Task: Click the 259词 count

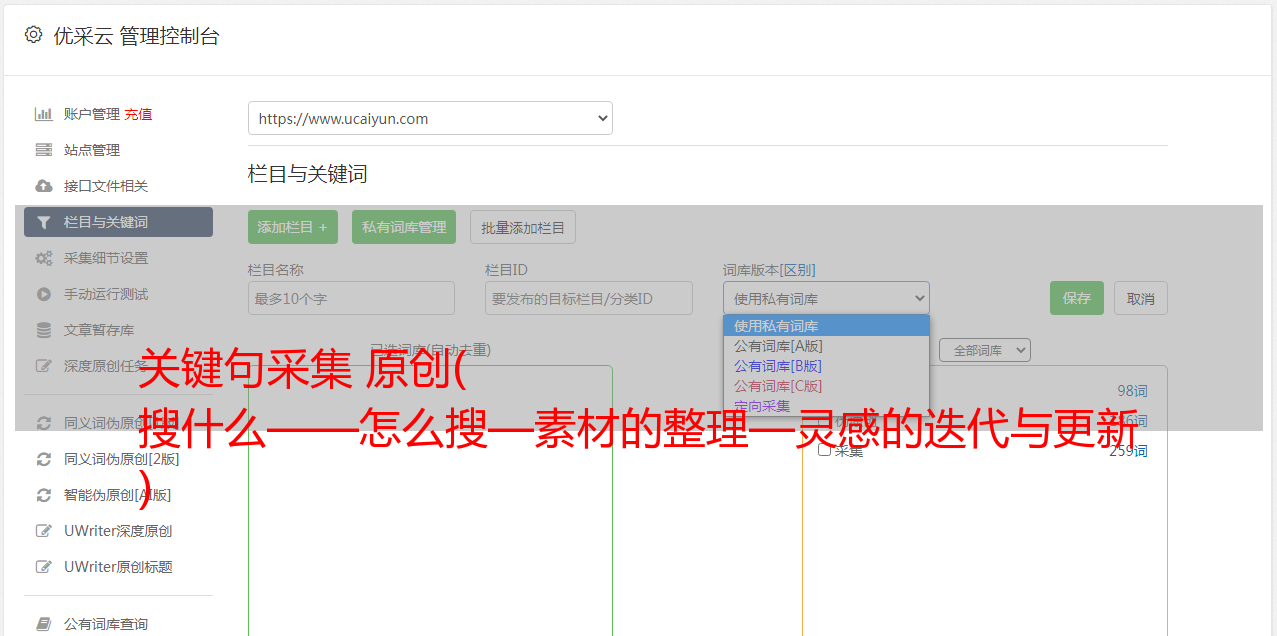Action: click(x=1128, y=451)
